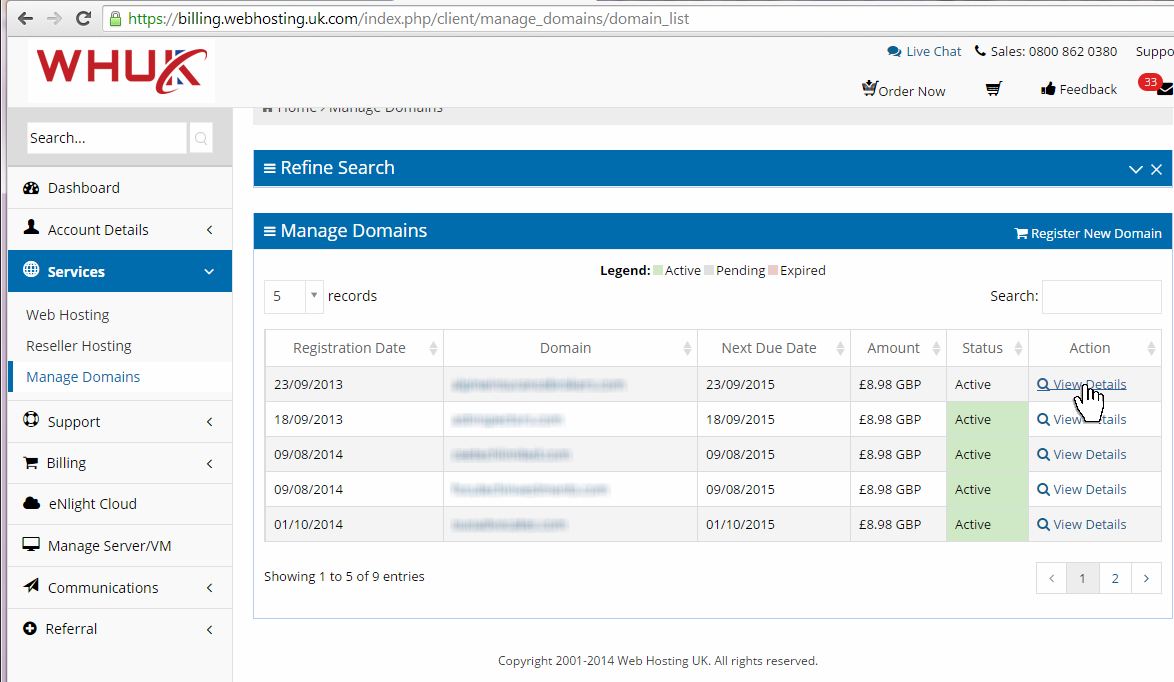Viewport: 1174px width, 682px height.
Task: Open eNlight Cloud in sidebar
Action: click(92, 504)
